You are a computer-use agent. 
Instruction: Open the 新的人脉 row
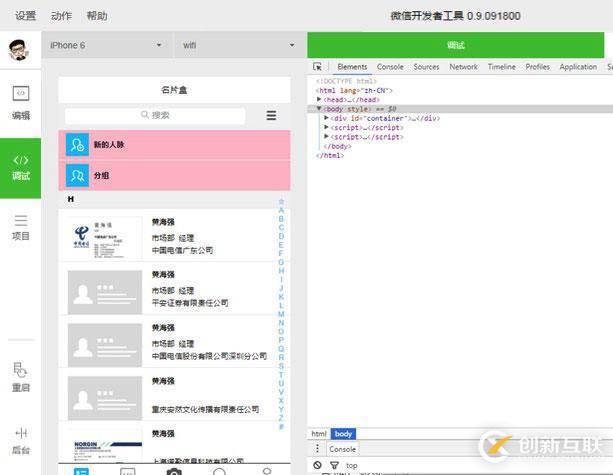coord(174,145)
